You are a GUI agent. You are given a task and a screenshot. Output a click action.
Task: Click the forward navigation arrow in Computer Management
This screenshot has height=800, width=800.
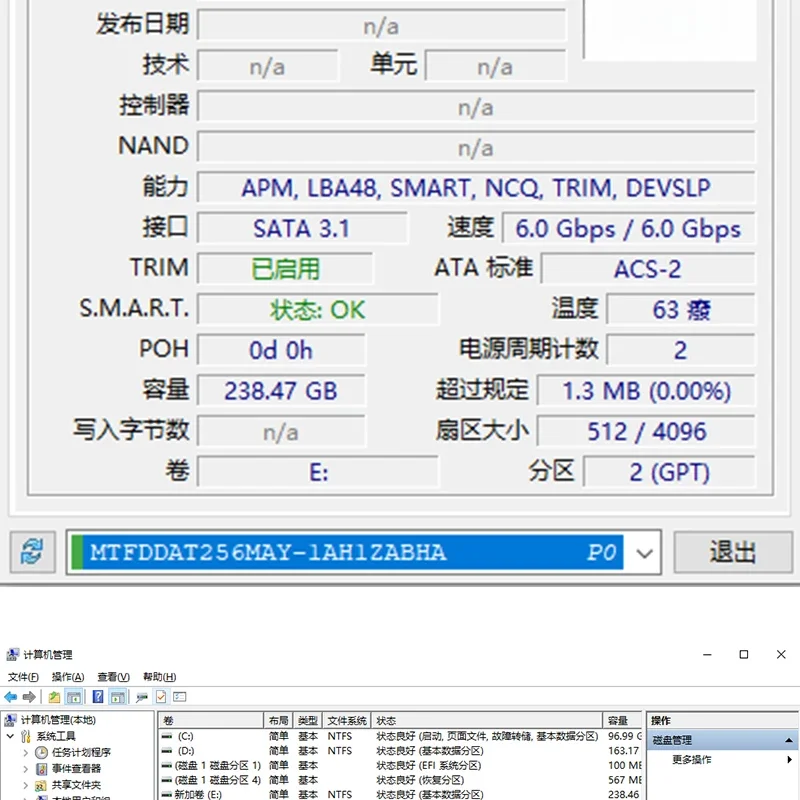(28, 695)
